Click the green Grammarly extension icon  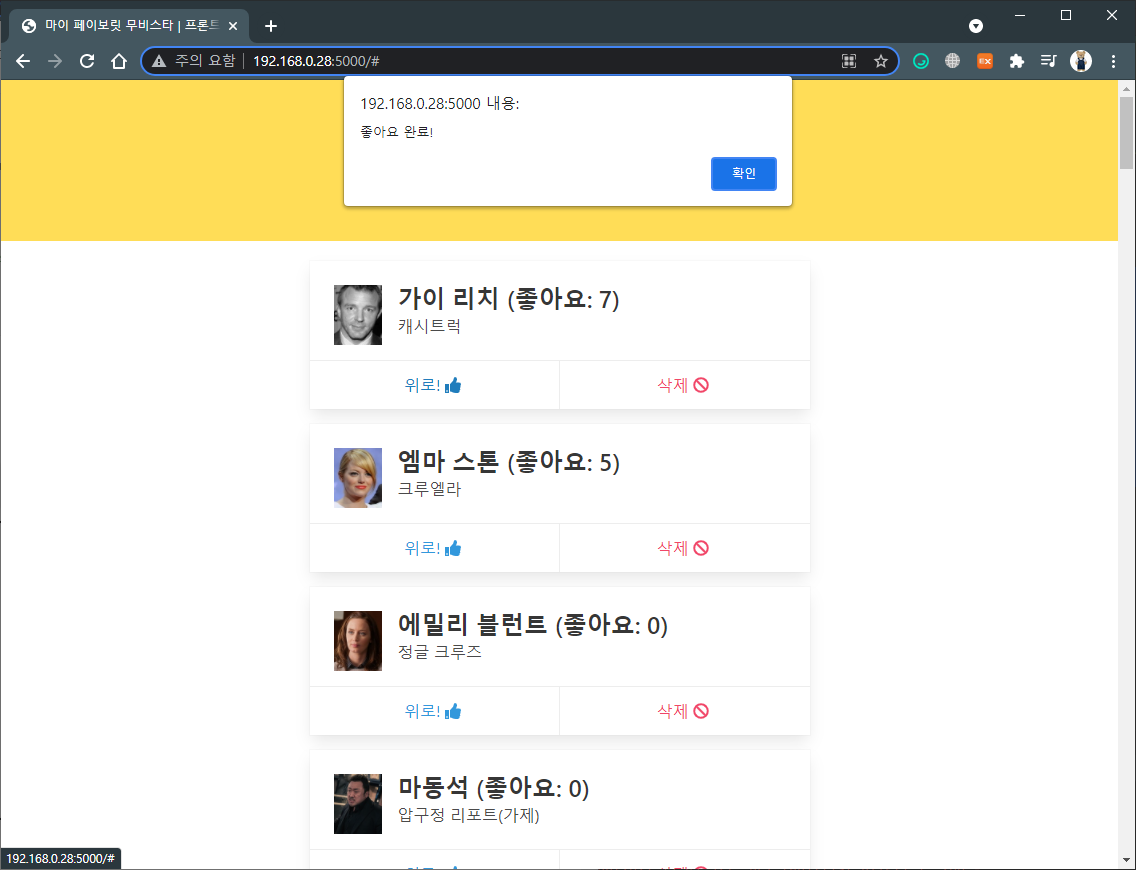pyautogui.click(x=921, y=62)
